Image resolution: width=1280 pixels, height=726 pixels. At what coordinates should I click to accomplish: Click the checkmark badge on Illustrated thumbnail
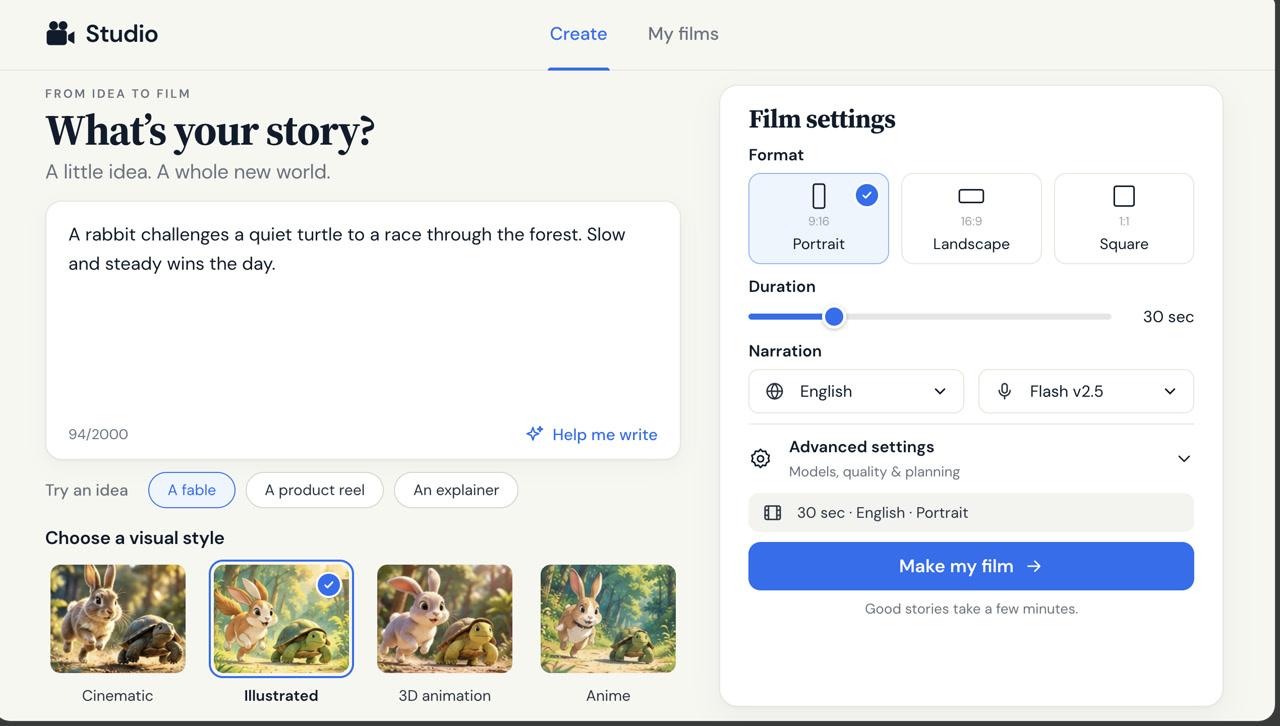pos(328,584)
